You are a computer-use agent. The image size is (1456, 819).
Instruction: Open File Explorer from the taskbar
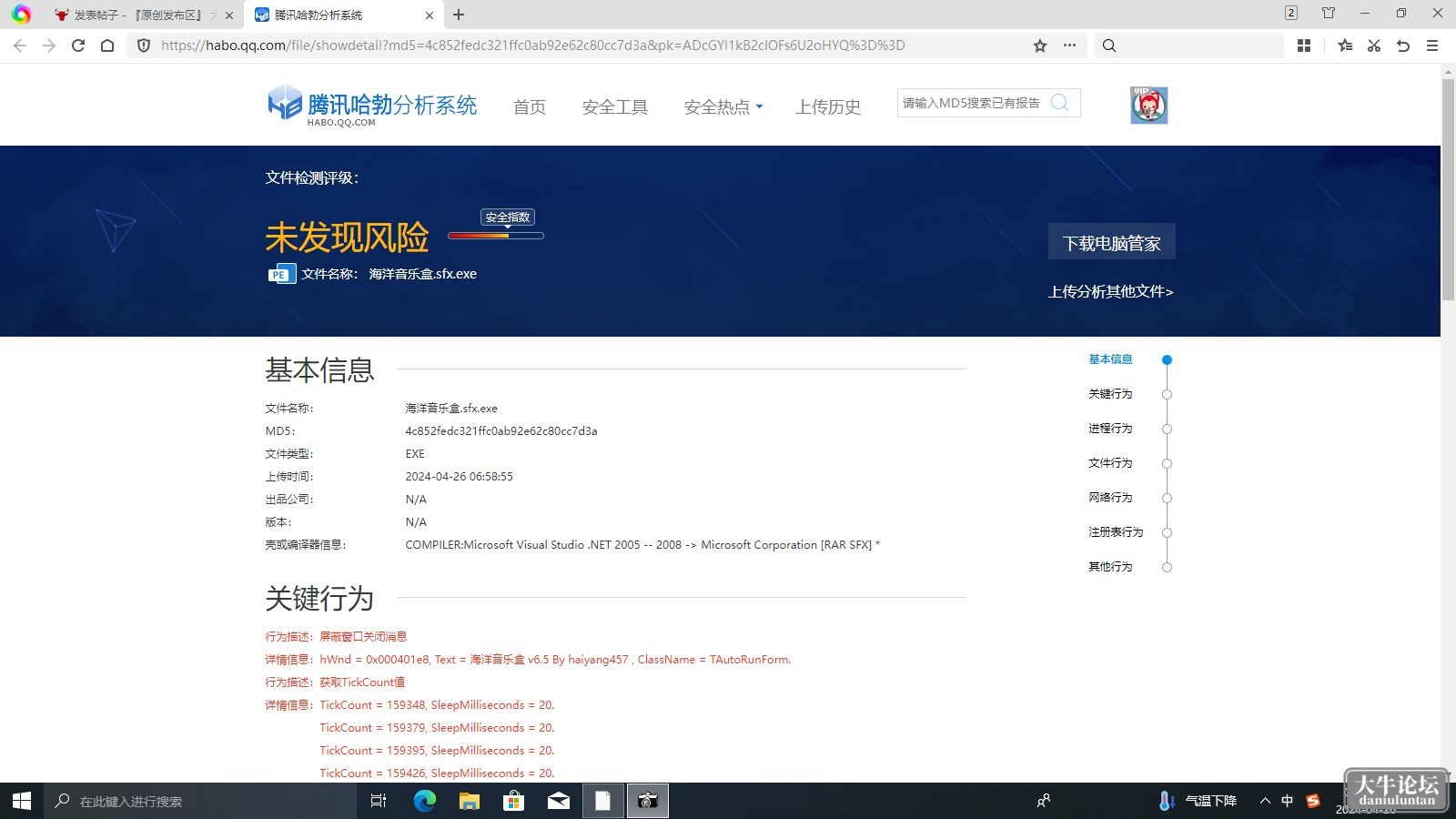click(x=470, y=801)
